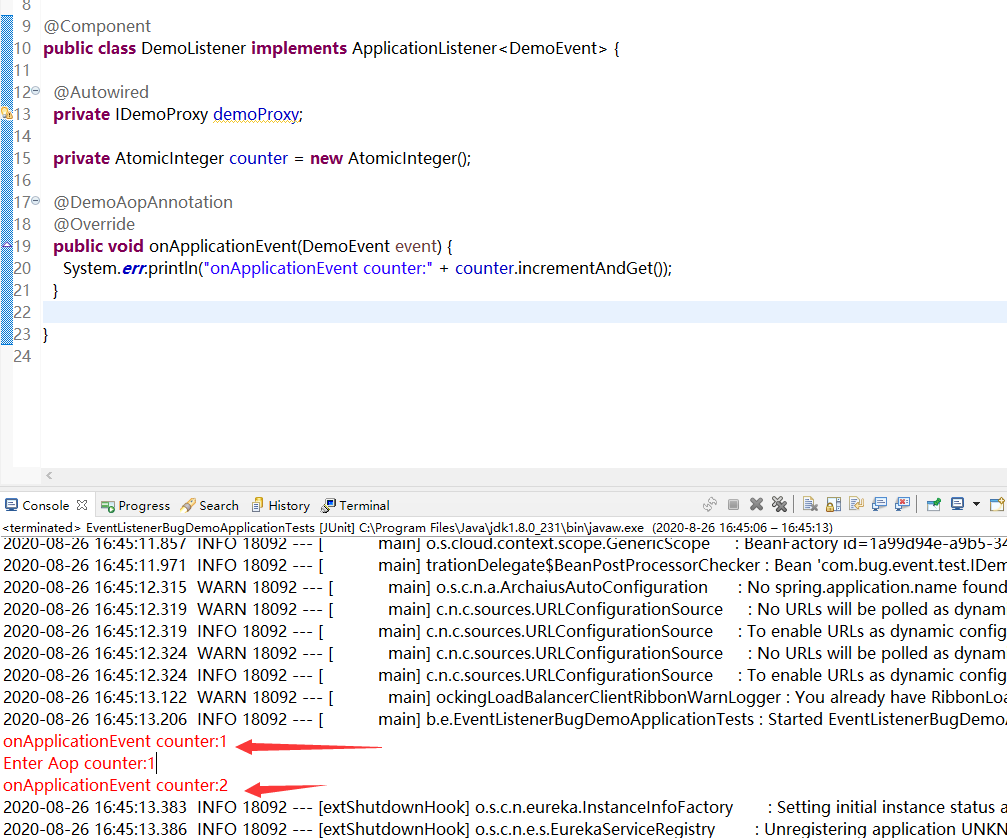Click the @DemoAopAnnotation annotation
Viewport: 1007px width, 838px height.
point(143,202)
